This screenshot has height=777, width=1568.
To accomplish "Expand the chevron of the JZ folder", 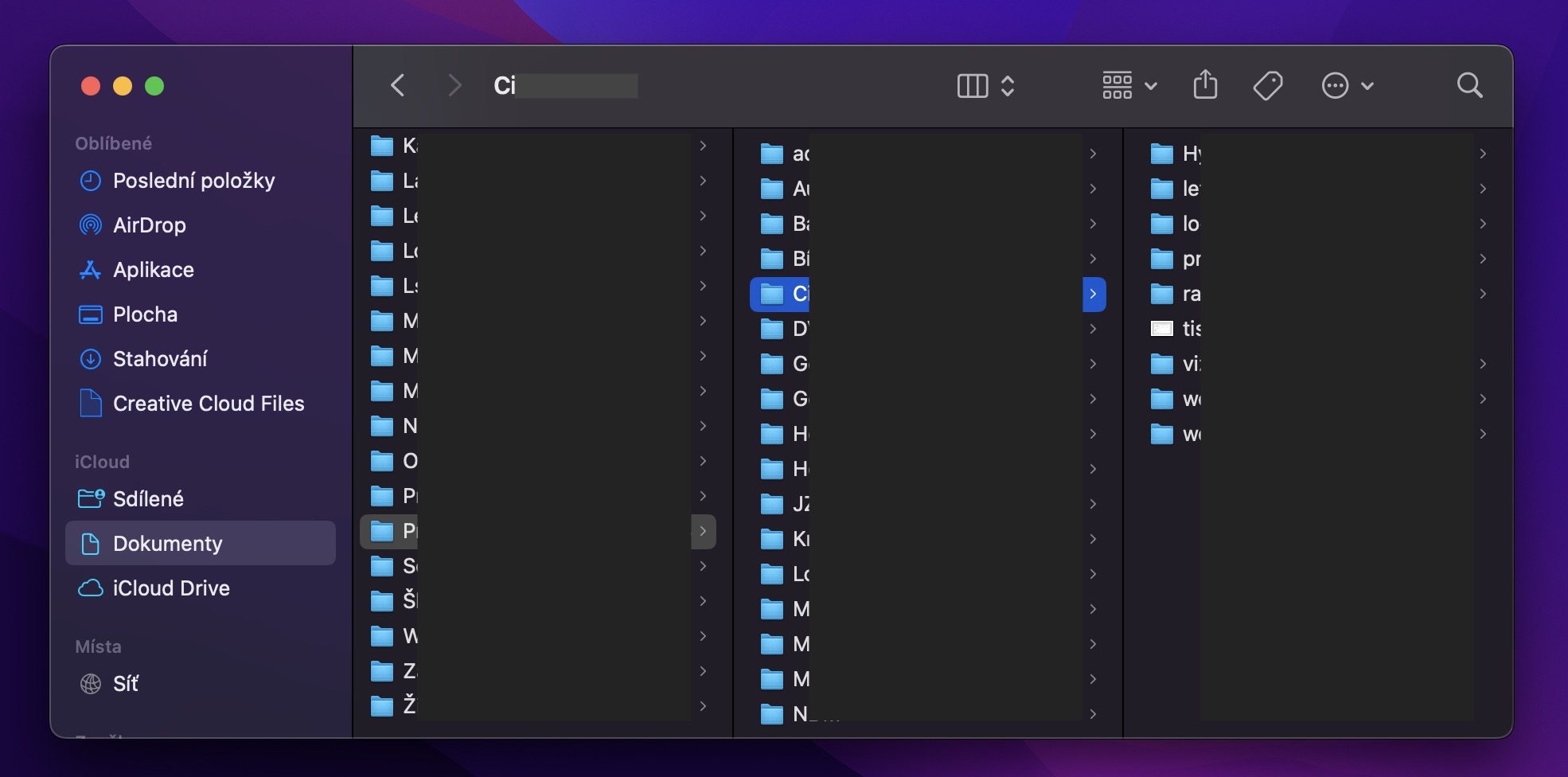I will point(1093,504).
